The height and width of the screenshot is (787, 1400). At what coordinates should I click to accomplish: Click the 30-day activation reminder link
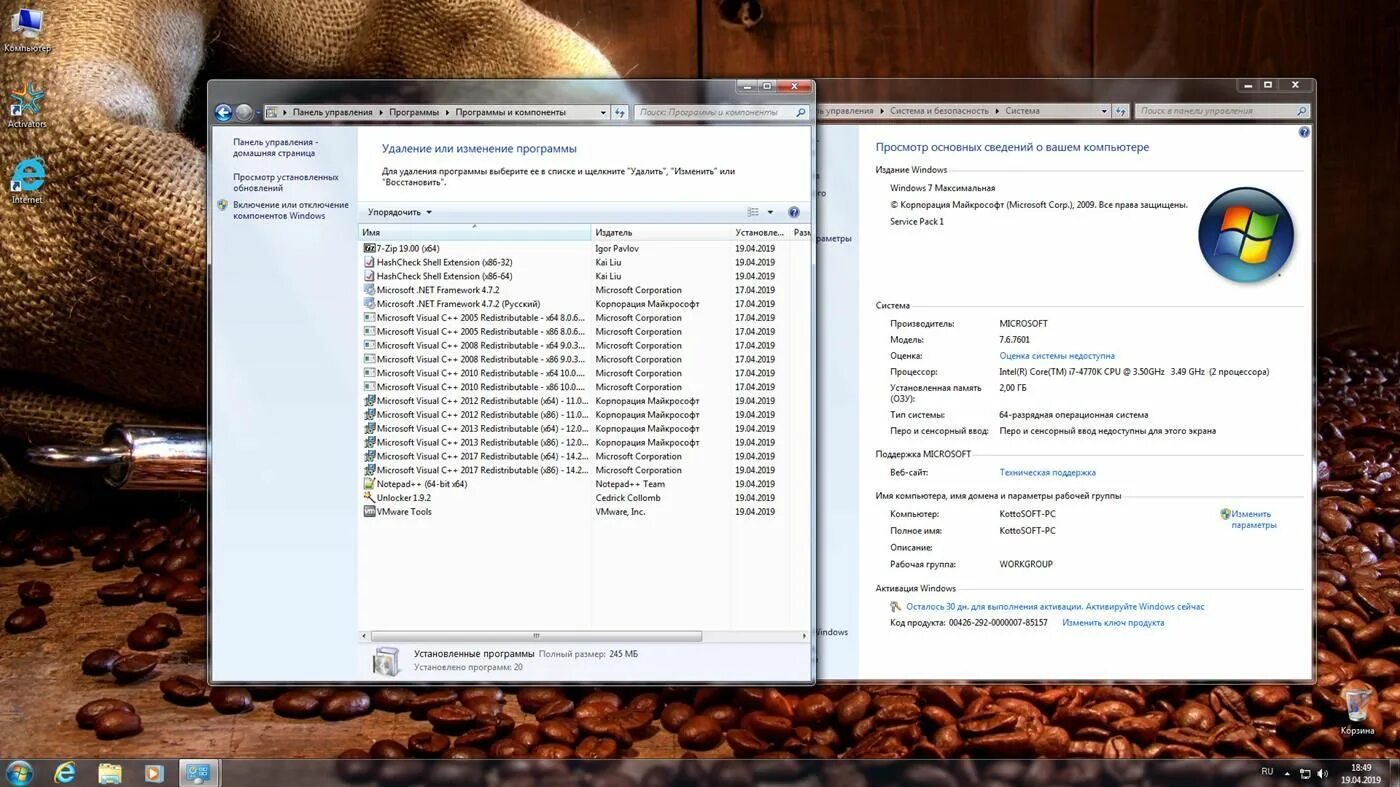[x=1055, y=607]
